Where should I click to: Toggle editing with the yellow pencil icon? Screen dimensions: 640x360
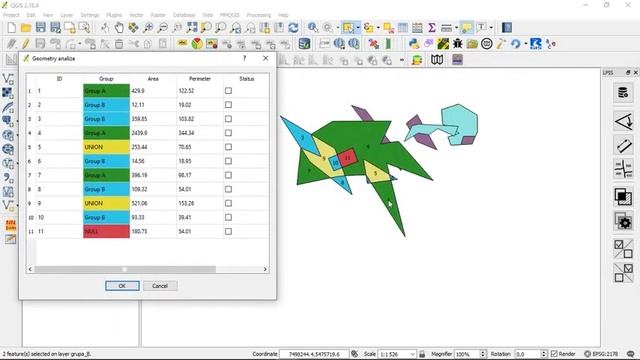coord(26,44)
